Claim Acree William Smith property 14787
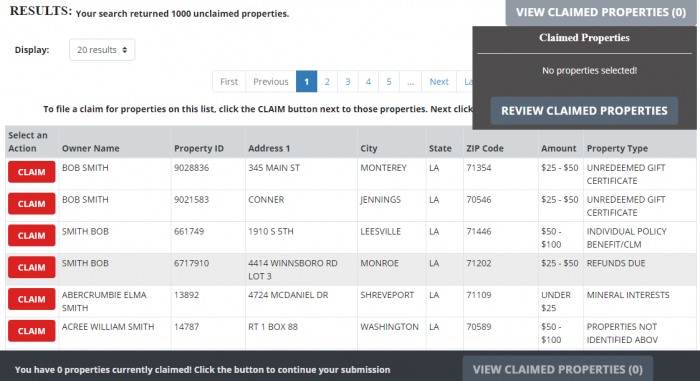The height and width of the screenshot is (381, 700). 31,331
